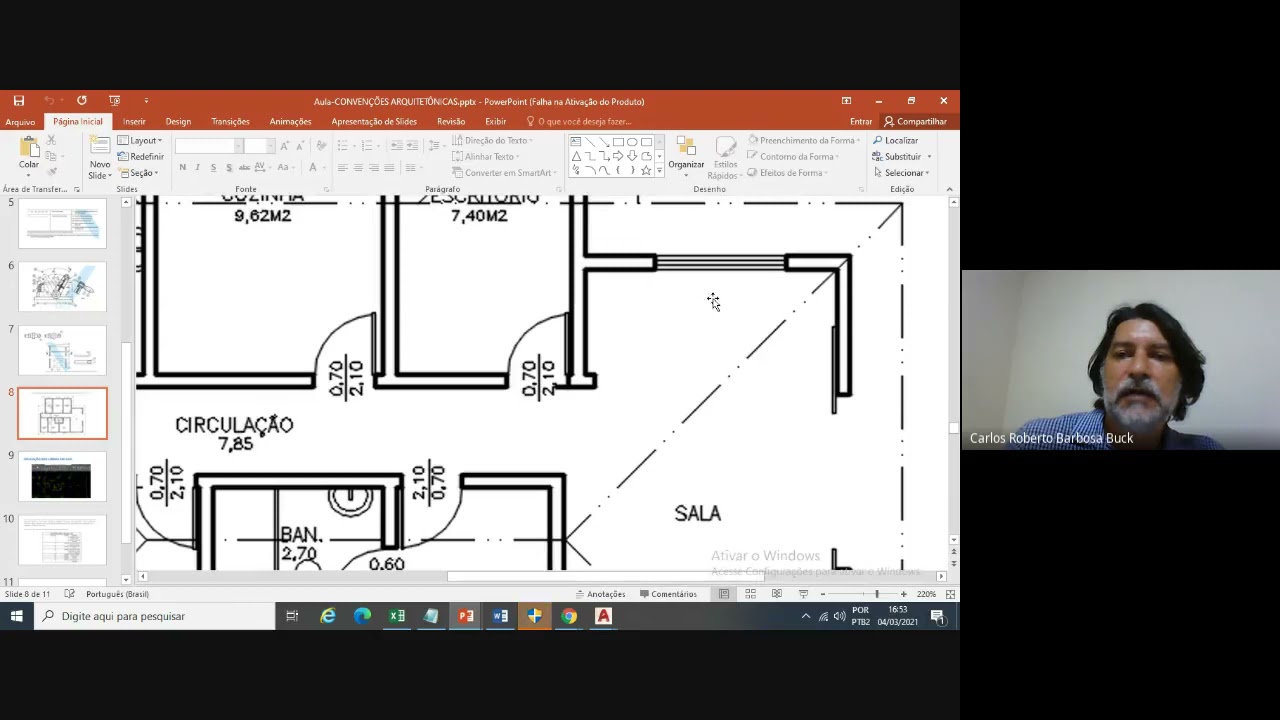
Task: Click Converter em SmartArt
Action: tap(505, 173)
